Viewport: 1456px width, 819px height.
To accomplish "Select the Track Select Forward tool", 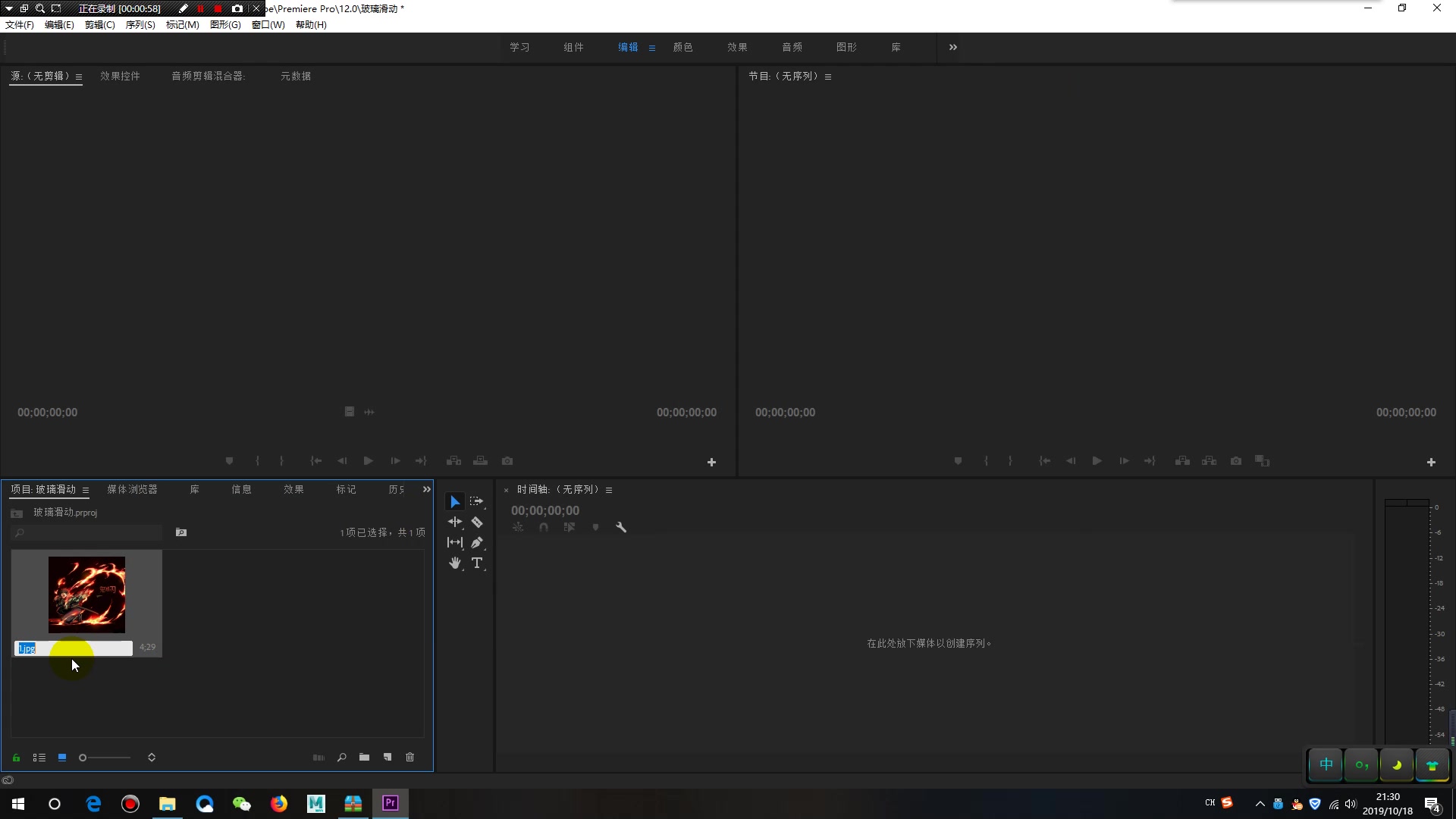I will click(476, 501).
